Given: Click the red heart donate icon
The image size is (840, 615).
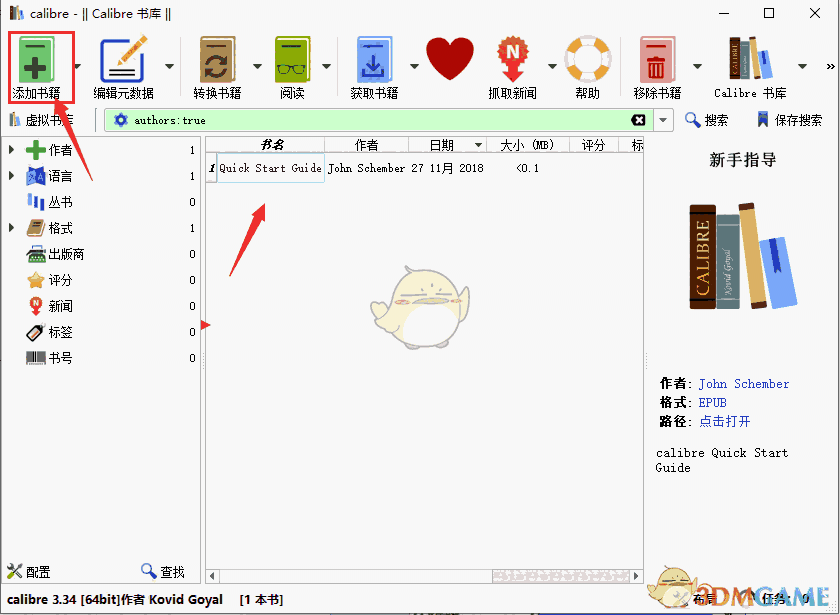Looking at the screenshot, I should 450,58.
